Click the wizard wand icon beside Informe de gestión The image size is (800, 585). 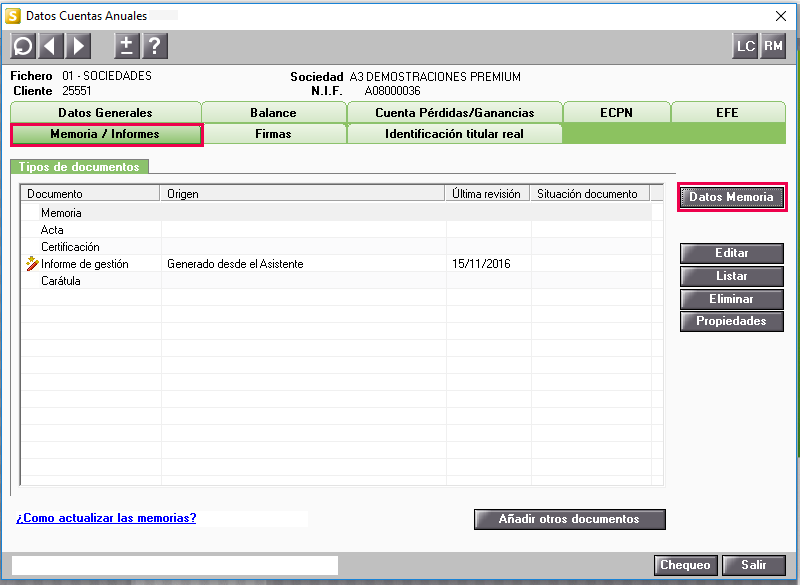point(32,264)
